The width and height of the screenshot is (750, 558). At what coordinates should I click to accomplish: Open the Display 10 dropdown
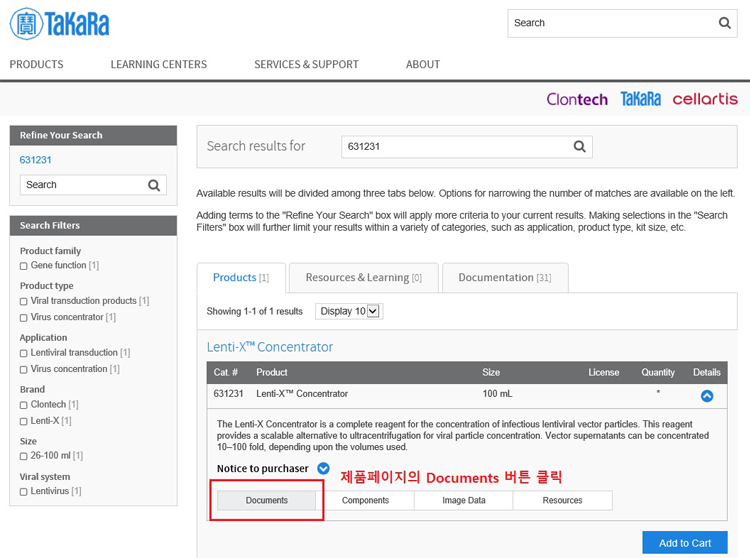pyautogui.click(x=349, y=311)
